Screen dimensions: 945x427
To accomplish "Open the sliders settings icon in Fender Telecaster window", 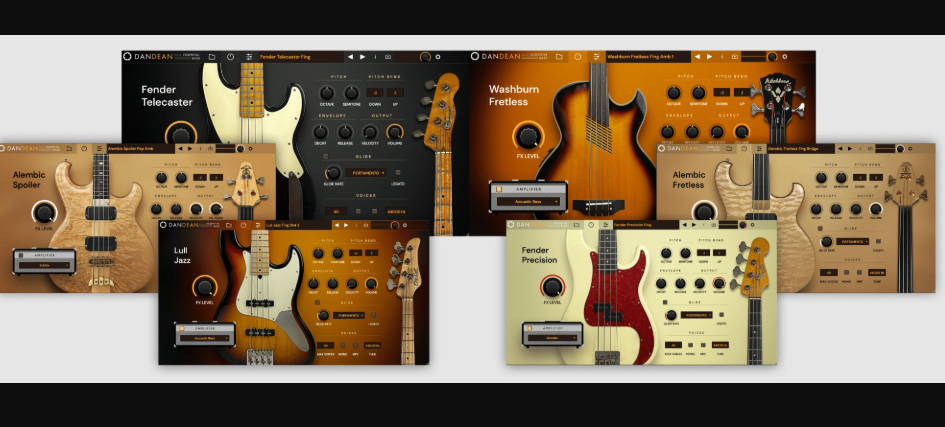I will coord(249,57).
